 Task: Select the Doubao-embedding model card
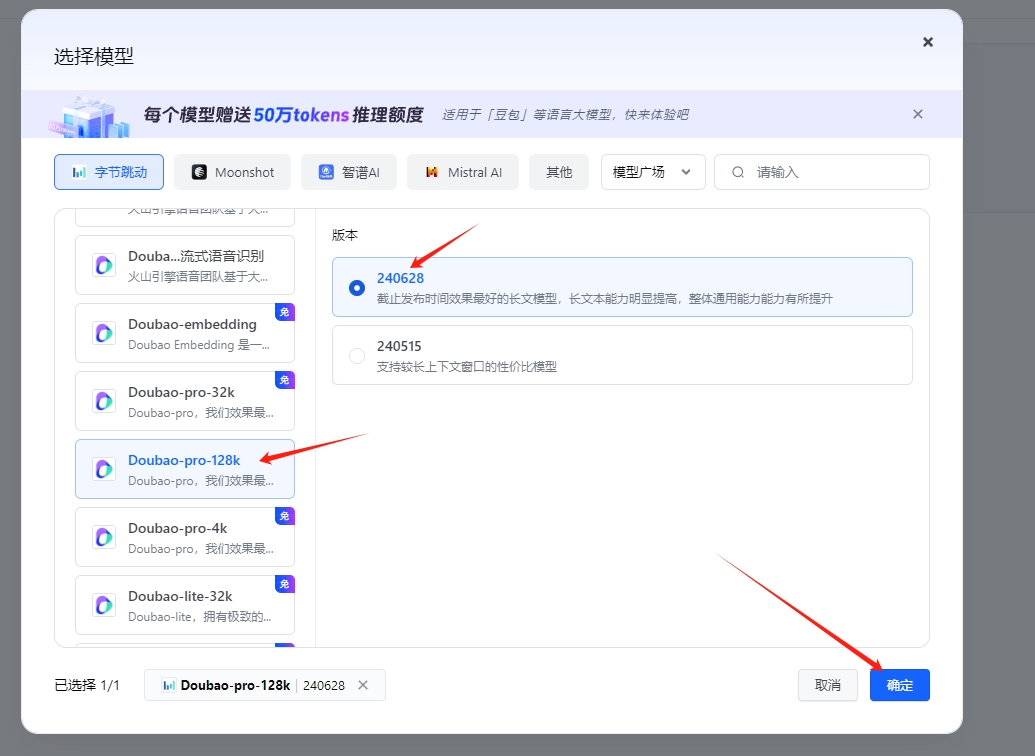(x=185, y=333)
